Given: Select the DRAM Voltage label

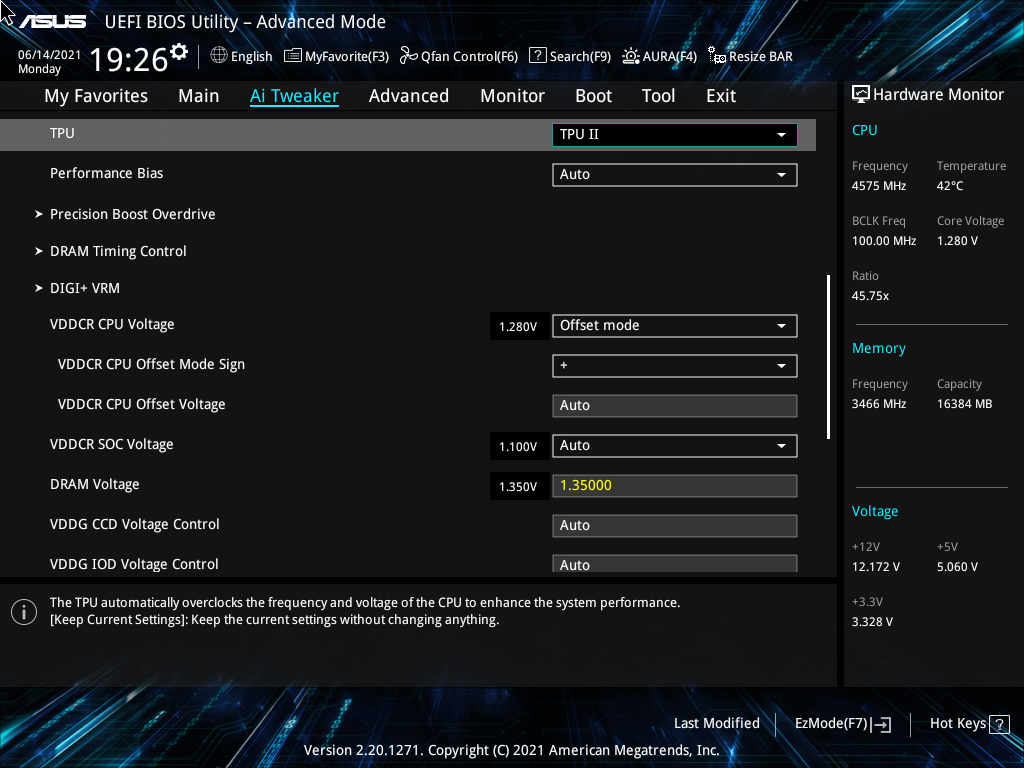Looking at the screenshot, I should [x=95, y=485].
